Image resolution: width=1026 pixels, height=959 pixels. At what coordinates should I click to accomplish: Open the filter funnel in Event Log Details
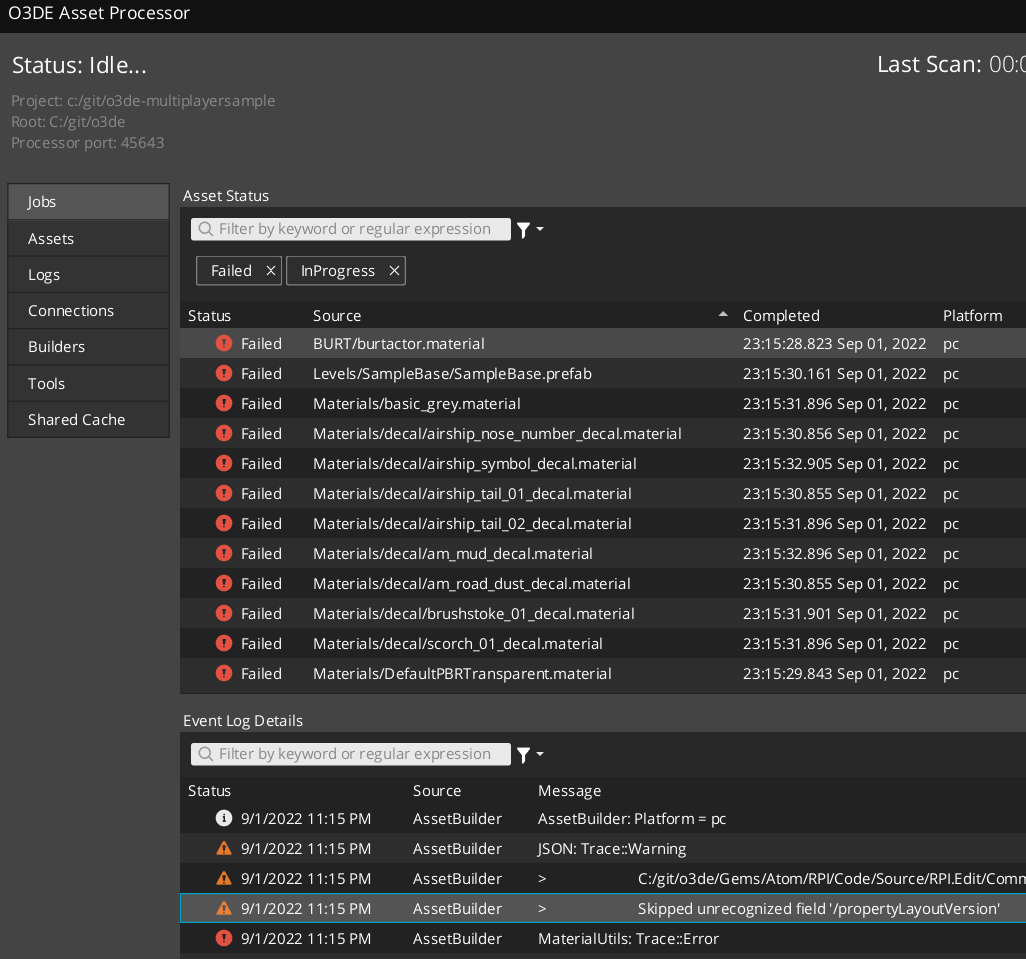(523, 754)
